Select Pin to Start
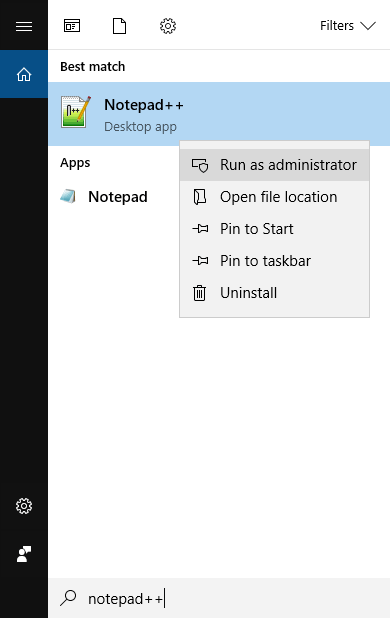The image size is (390, 618). click(x=274, y=229)
